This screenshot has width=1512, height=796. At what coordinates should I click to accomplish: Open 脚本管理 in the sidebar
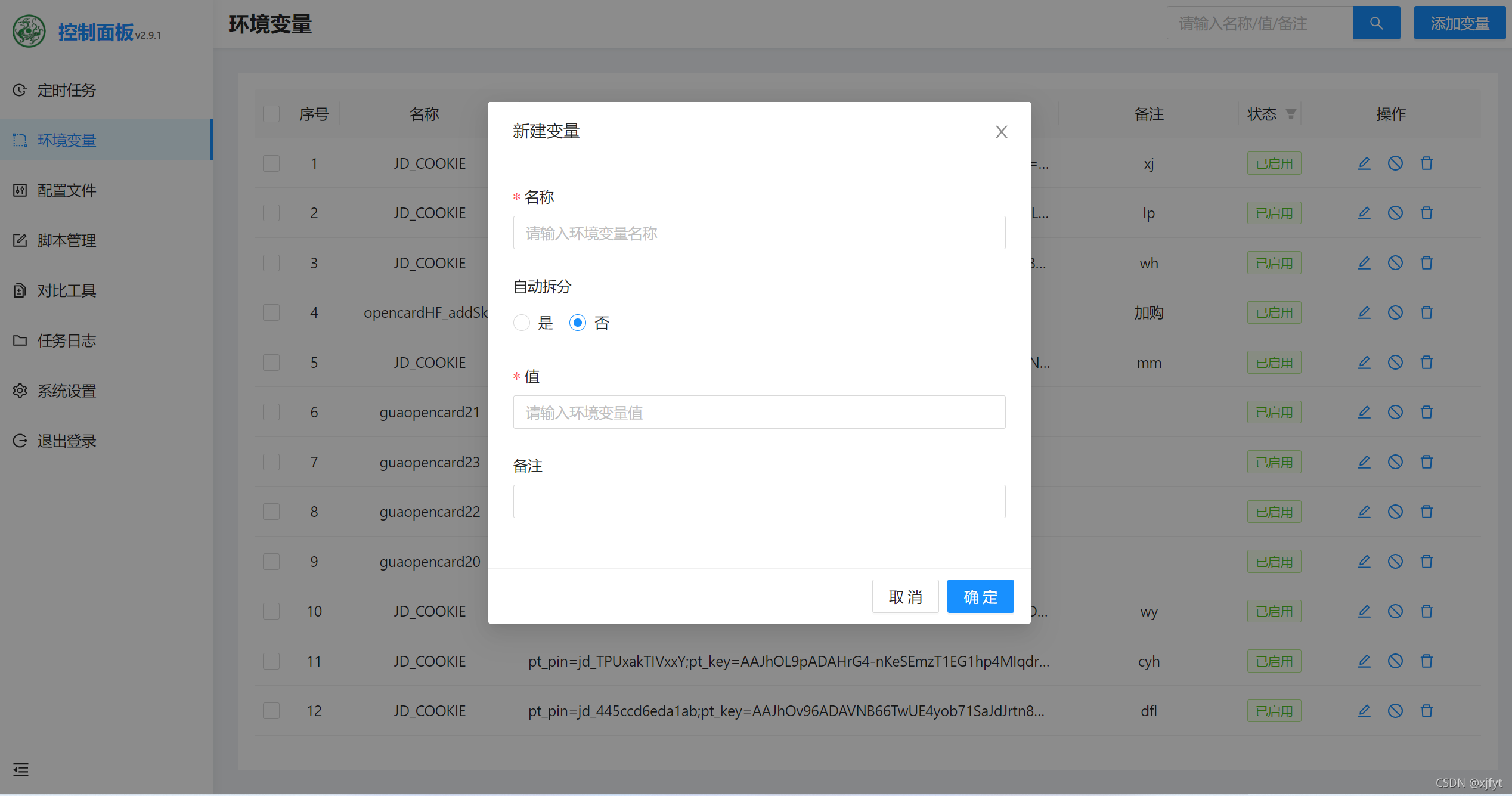(x=106, y=240)
